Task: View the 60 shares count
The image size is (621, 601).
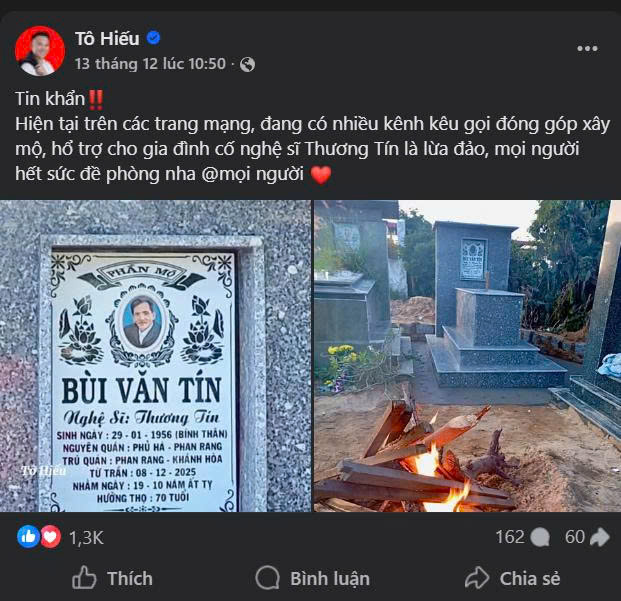Action: point(575,537)
